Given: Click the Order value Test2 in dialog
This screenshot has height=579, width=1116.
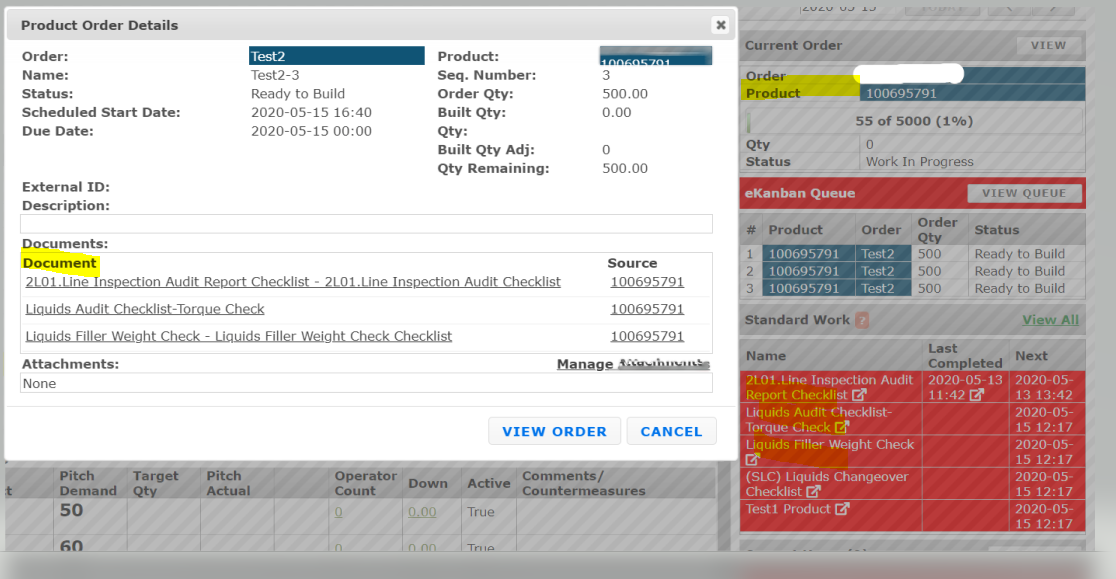Looking at the screenshot, I should [x=337, y=56].
